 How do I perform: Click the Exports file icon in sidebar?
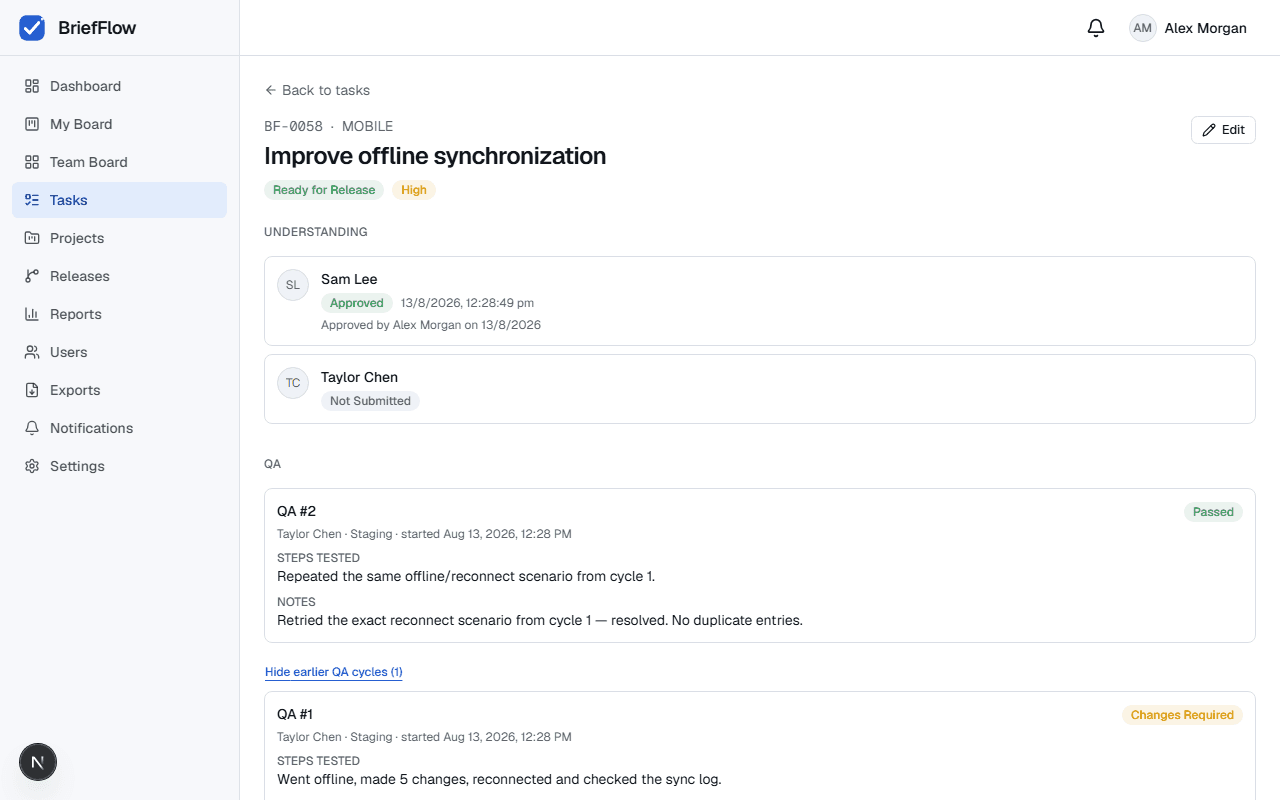pos(32,390)
